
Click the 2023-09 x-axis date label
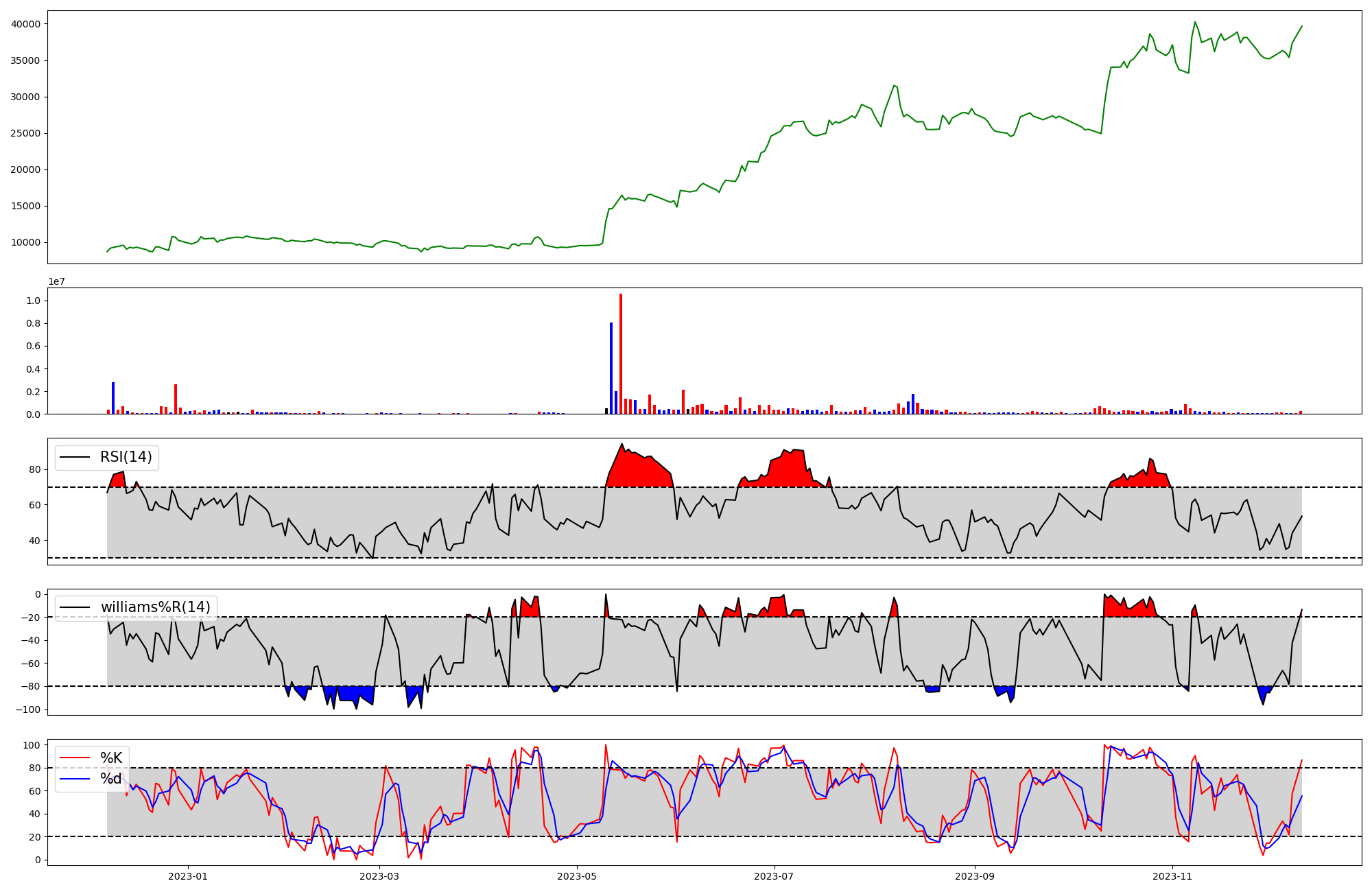pos(974,876)
